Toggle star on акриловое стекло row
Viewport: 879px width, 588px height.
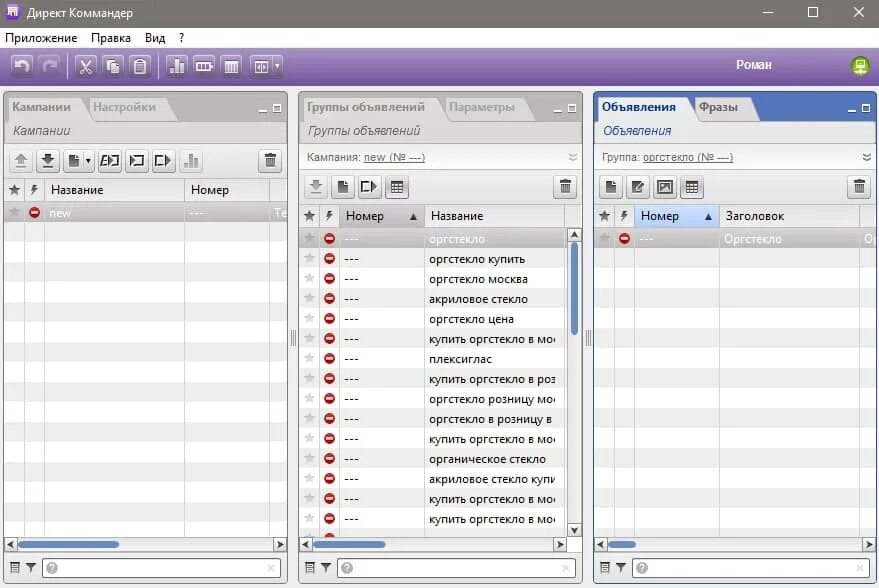coord(309,298)
